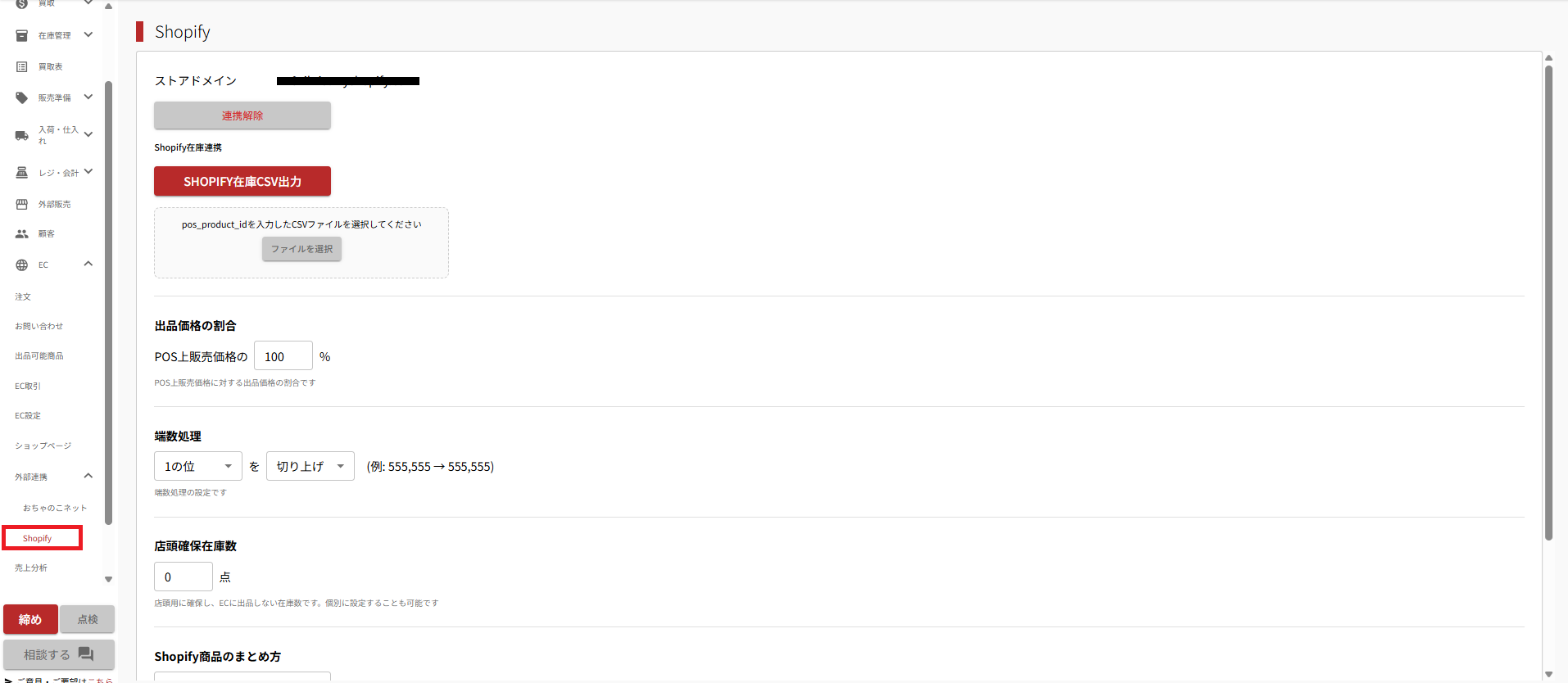Open the 買取表 menu item
Viewport: 1568px width, 683px height.
(51, 66)
